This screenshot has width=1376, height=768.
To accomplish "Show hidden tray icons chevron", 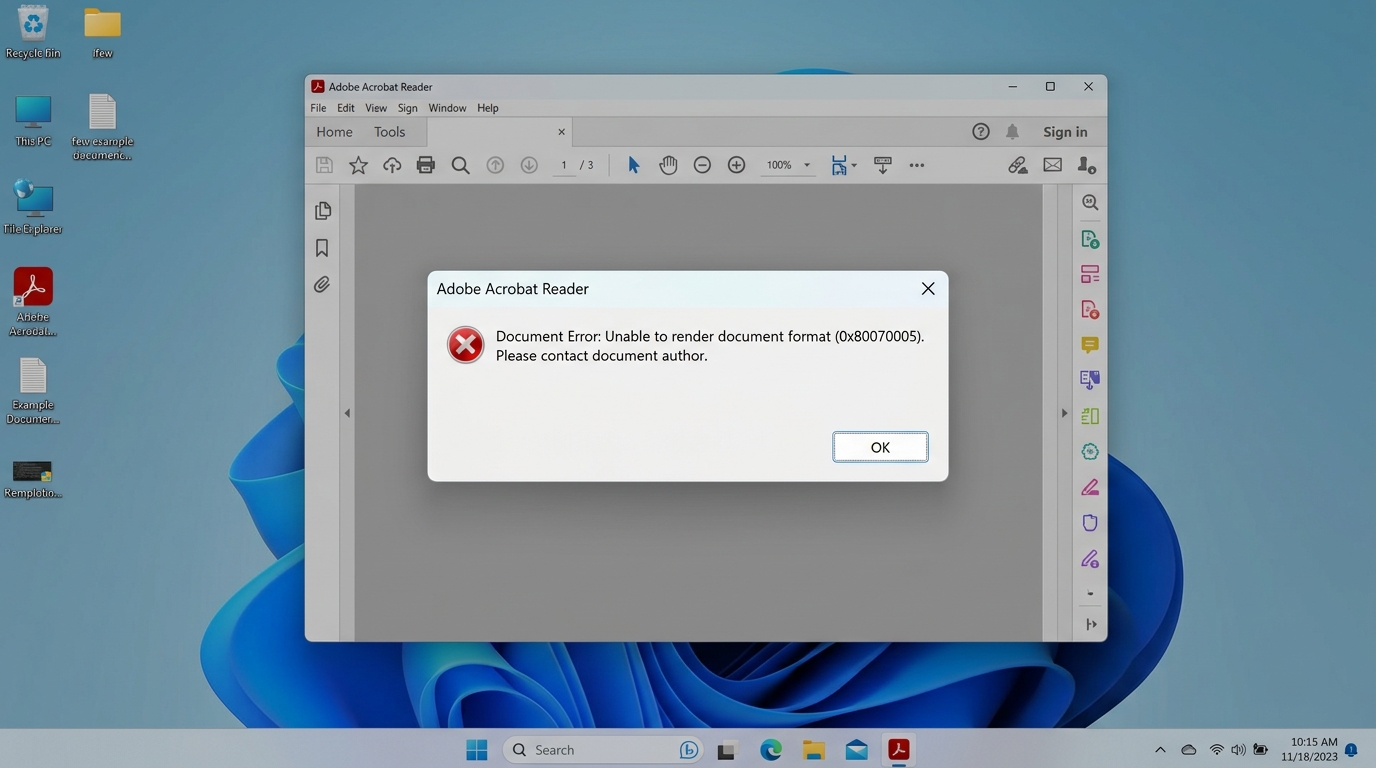I will click(x=1160, y=750).
